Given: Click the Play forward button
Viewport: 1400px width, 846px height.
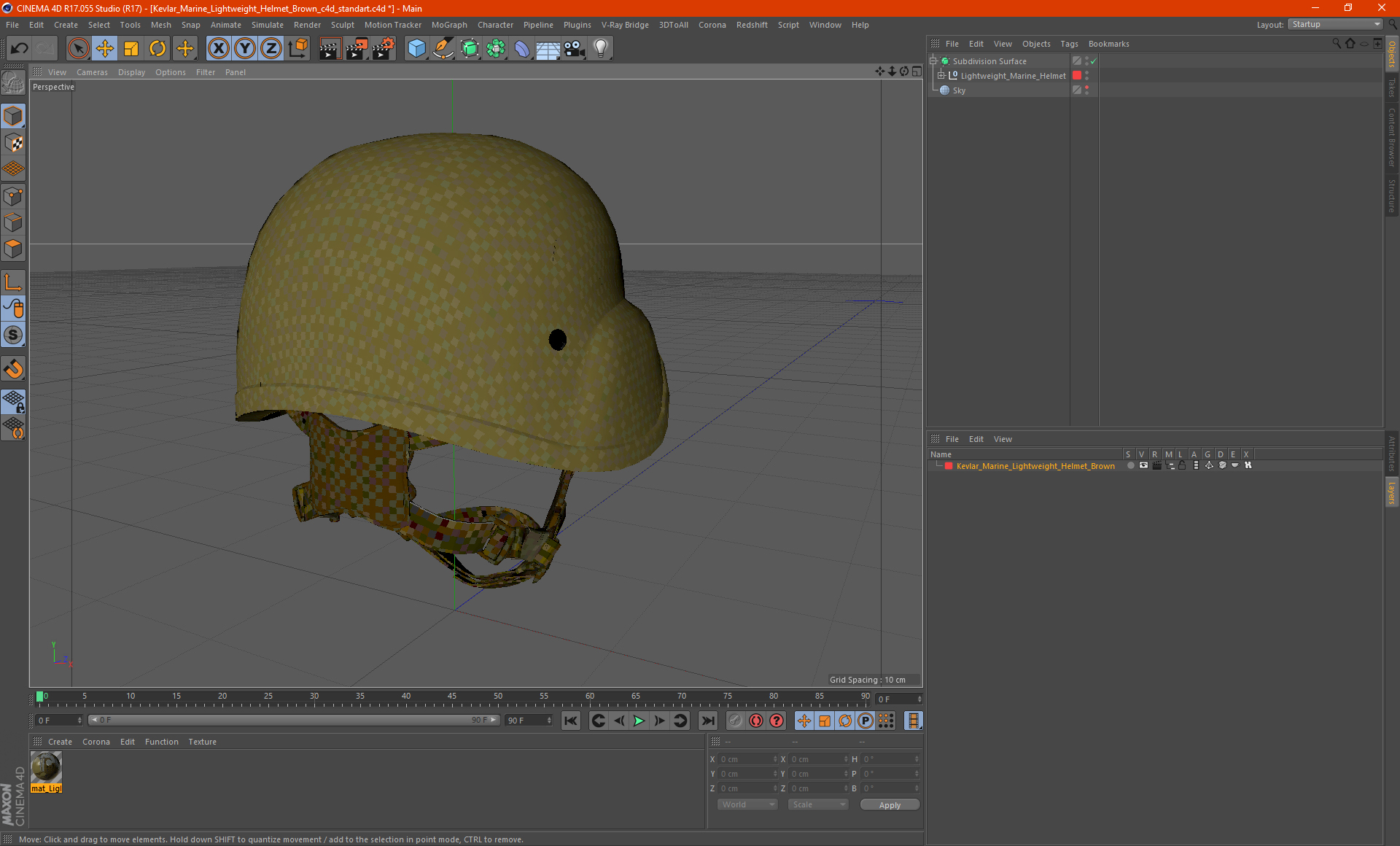Looking at the screenshot, I should tap(639, 721).
